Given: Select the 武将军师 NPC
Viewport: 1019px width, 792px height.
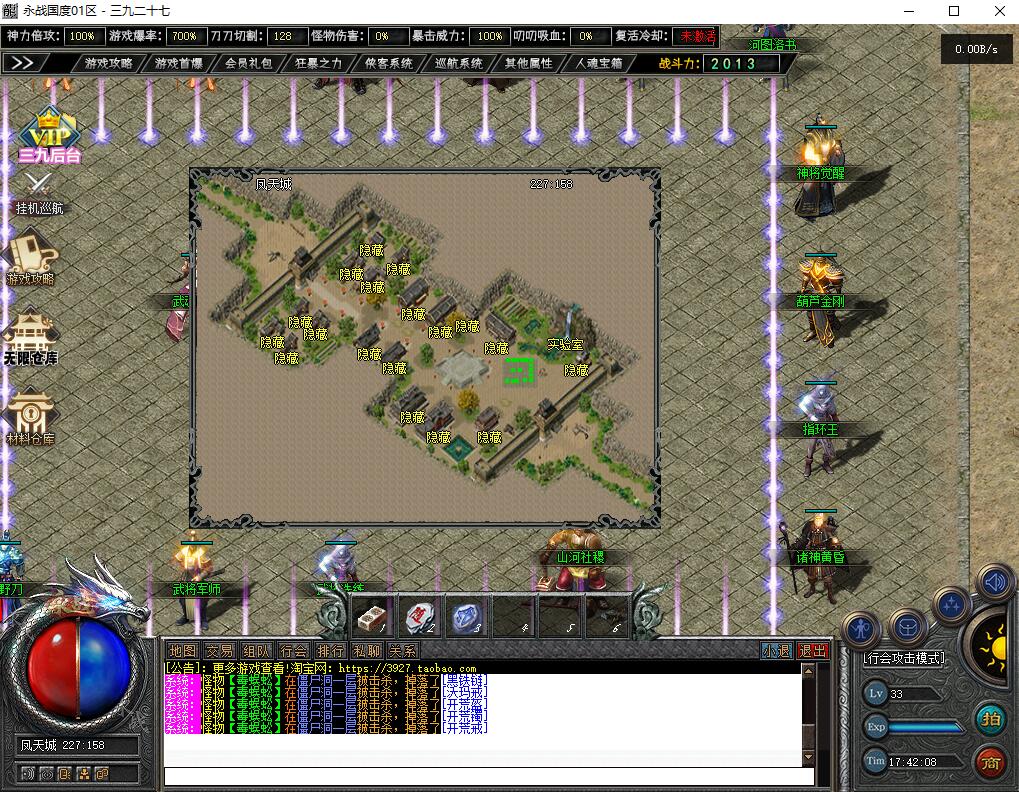Looking at the screenshot, I should click(x=196, y=585).
